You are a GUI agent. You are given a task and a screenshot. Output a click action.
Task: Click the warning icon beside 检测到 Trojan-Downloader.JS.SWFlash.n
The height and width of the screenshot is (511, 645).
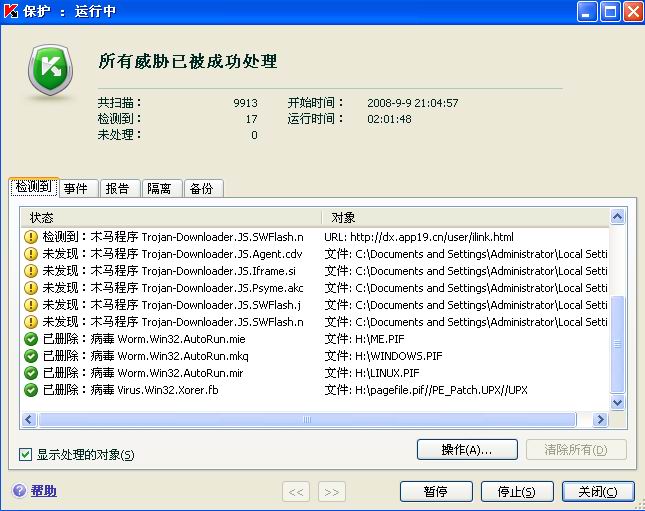(x=31, y=237)
